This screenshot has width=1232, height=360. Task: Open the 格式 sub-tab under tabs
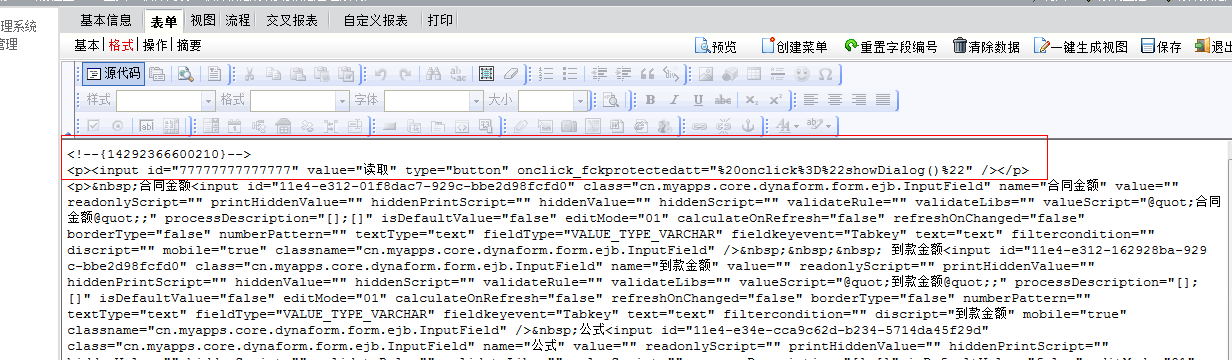[x=121, y=45]
